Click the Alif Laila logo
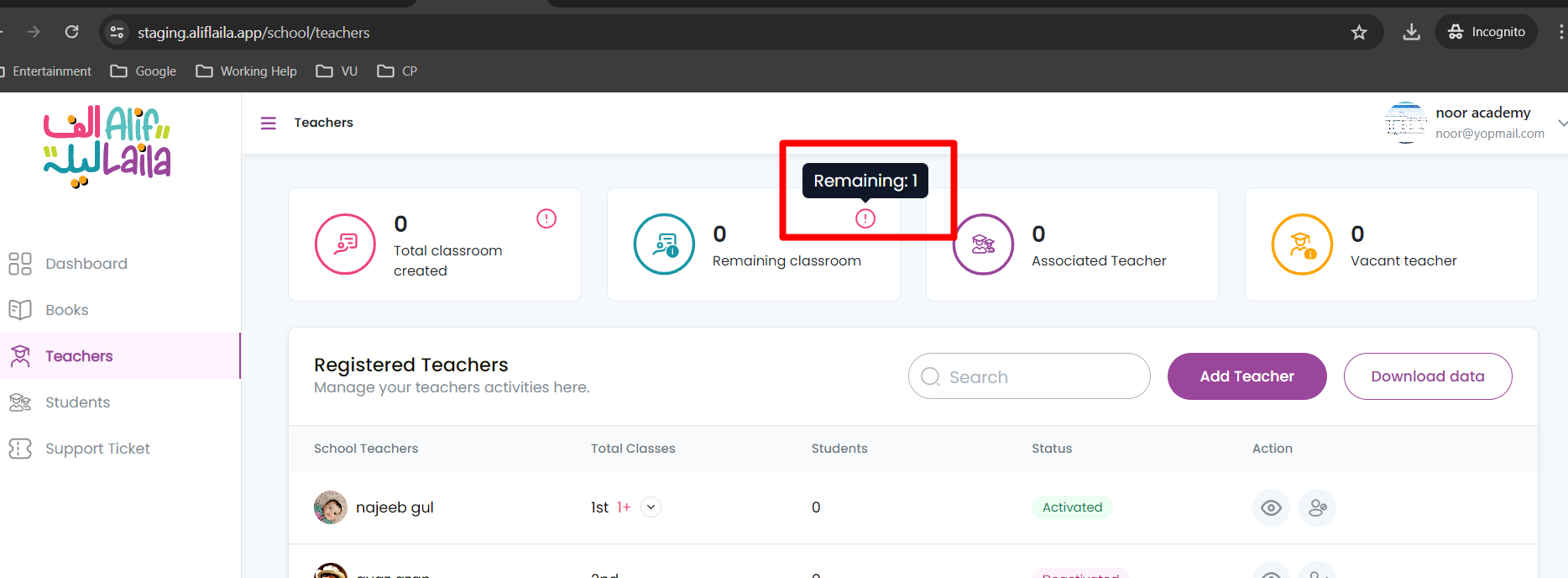 (107, 146)
